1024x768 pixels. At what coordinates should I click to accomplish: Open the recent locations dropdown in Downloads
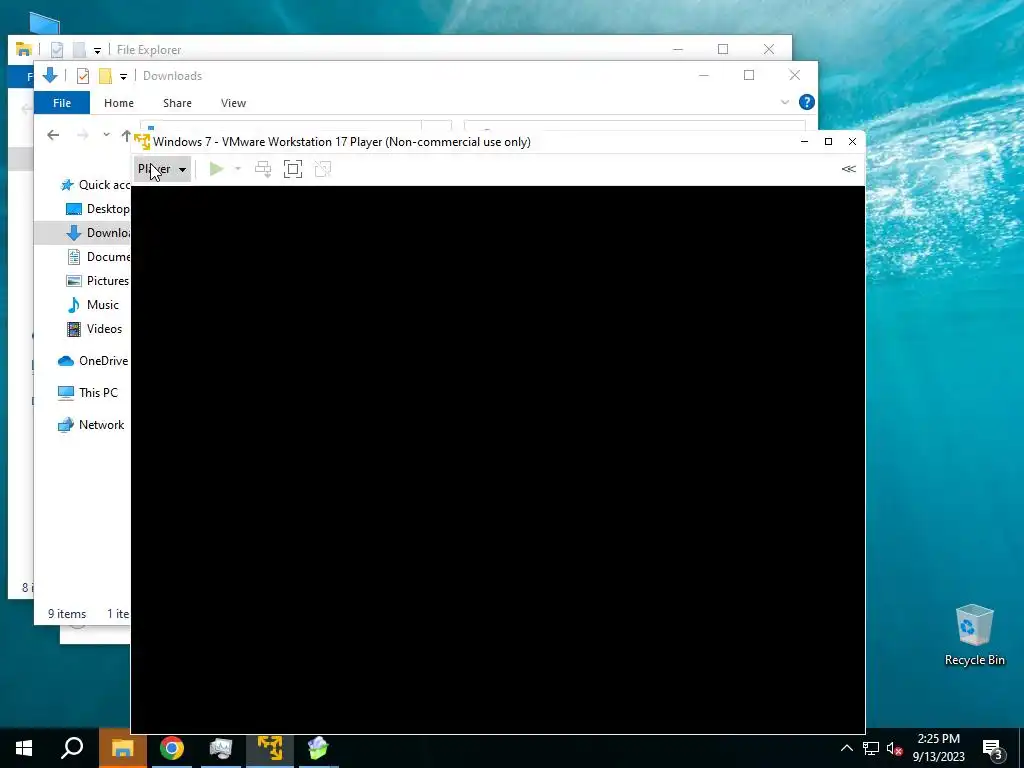coord(106,135)
